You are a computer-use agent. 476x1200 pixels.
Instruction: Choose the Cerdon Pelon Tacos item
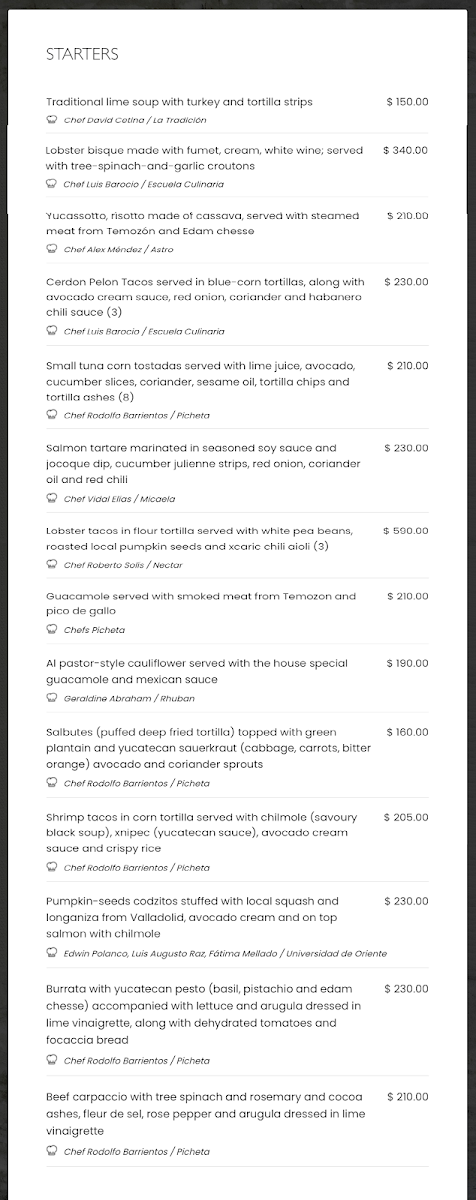click(205, 297)
